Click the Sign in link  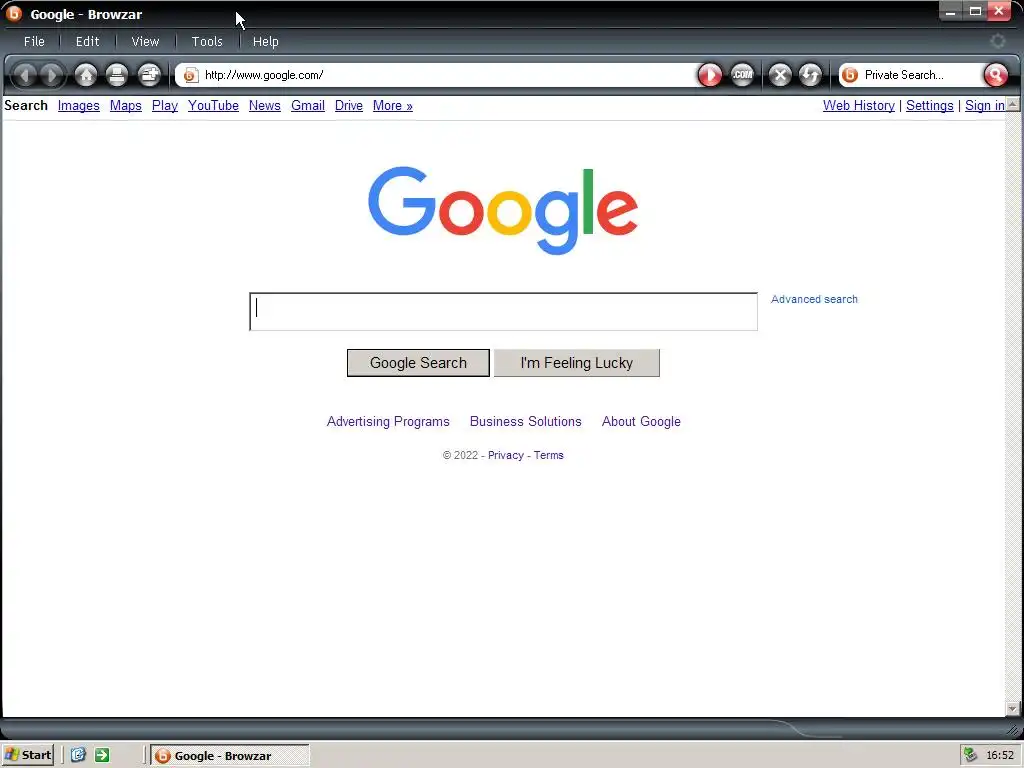point(985,106)
